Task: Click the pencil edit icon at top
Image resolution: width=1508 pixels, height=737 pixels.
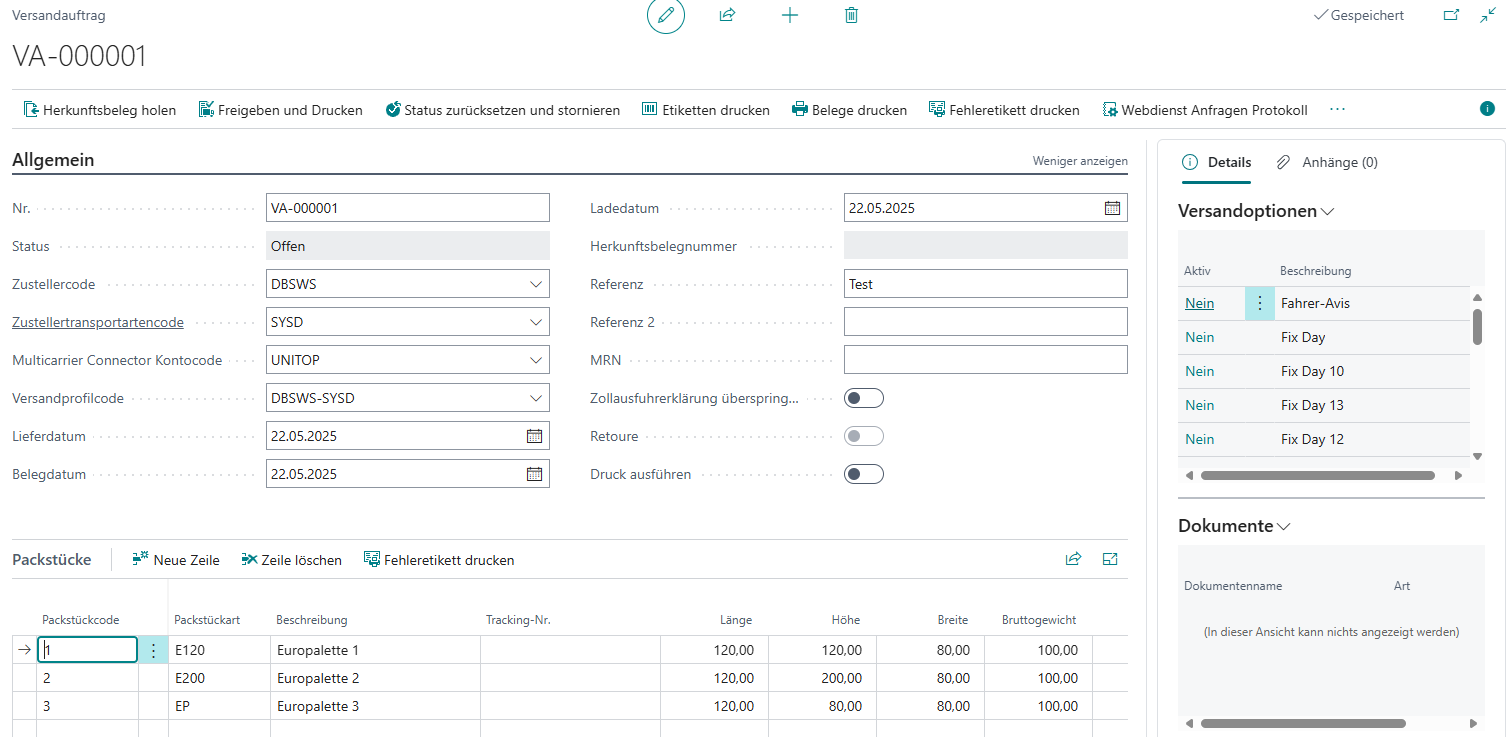Action: [x=666, y=16]
